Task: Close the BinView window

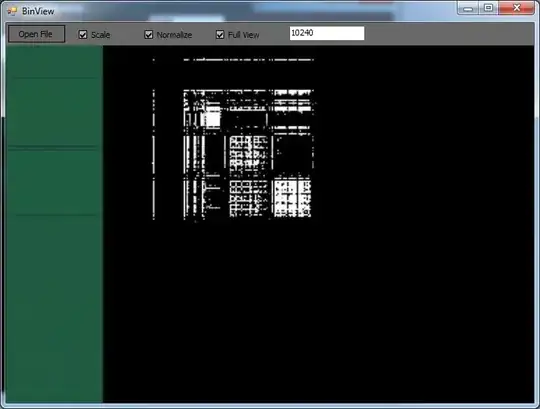Action: (516, 8)
